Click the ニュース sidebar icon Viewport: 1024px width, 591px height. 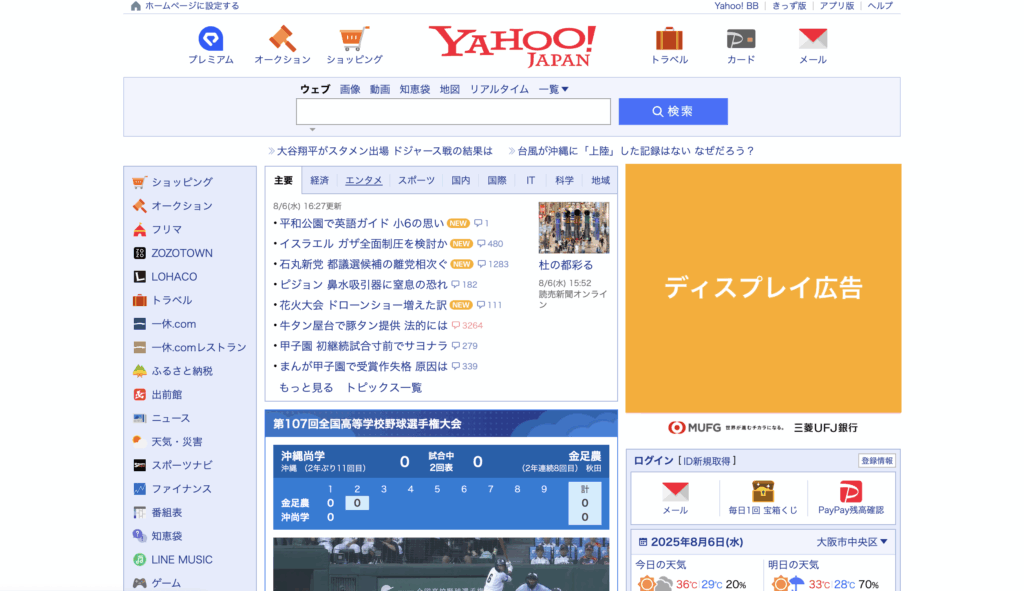pos(139,418)
